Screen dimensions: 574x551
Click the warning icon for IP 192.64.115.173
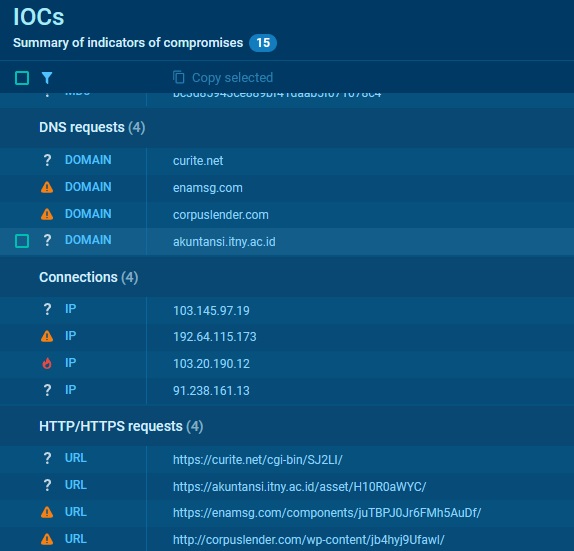[x=47, y=336]
